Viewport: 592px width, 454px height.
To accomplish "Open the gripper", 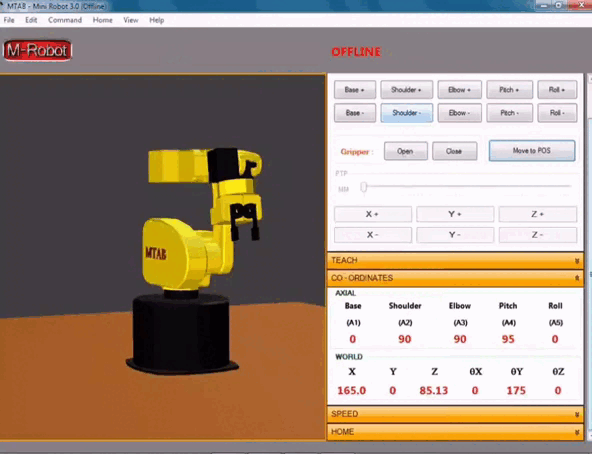I will coord(405,151).
